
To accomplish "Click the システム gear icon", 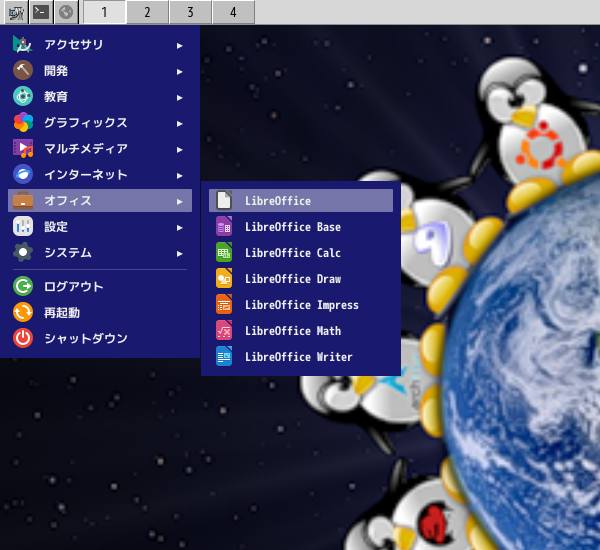I will [23, 253].
